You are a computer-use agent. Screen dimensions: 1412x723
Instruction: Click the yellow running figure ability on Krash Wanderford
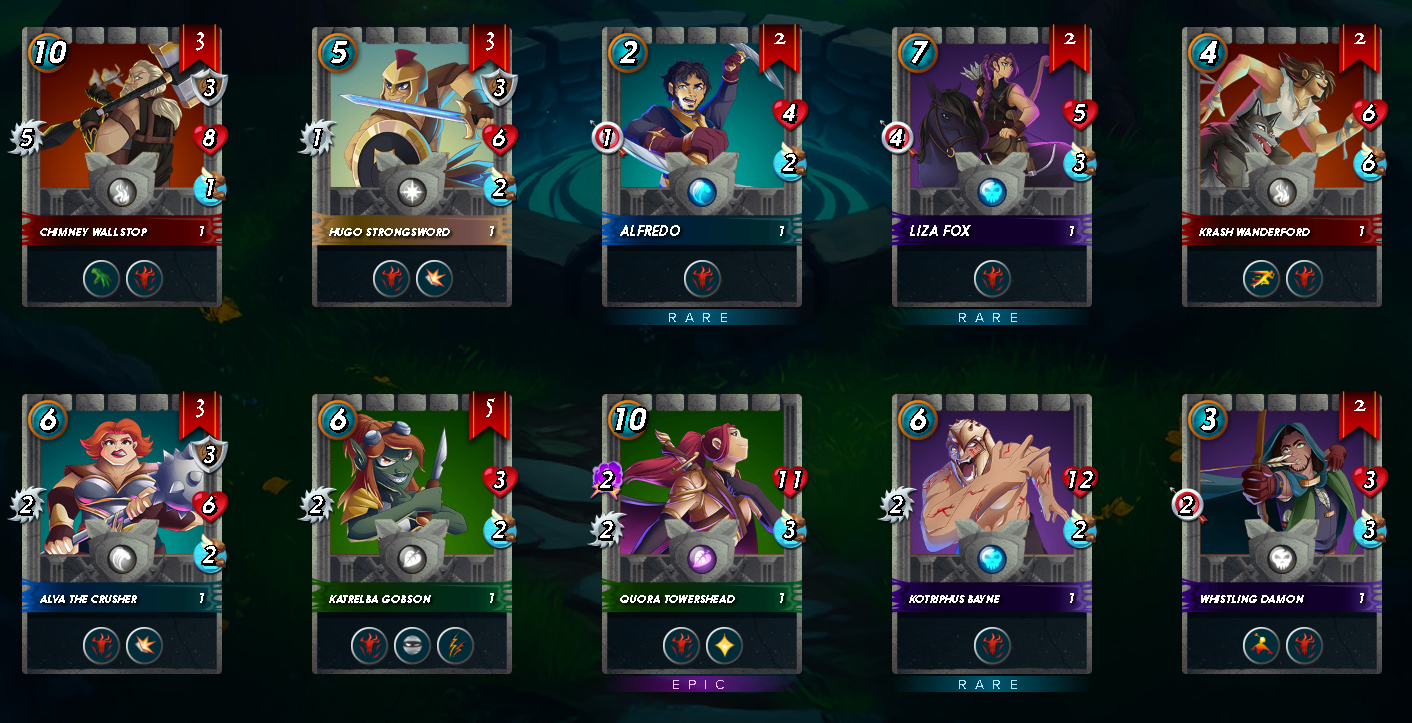click(1261, 278)
